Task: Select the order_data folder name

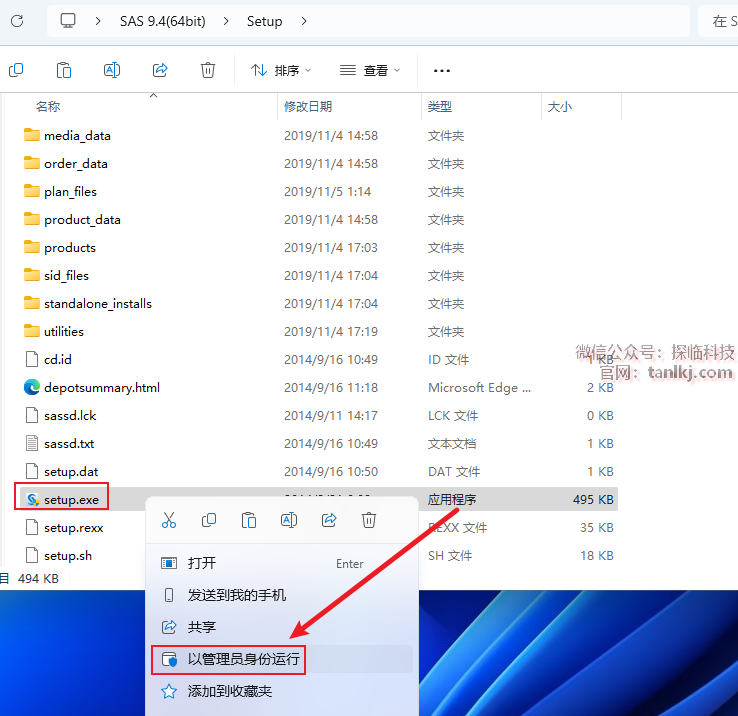Action: point(76,164)
